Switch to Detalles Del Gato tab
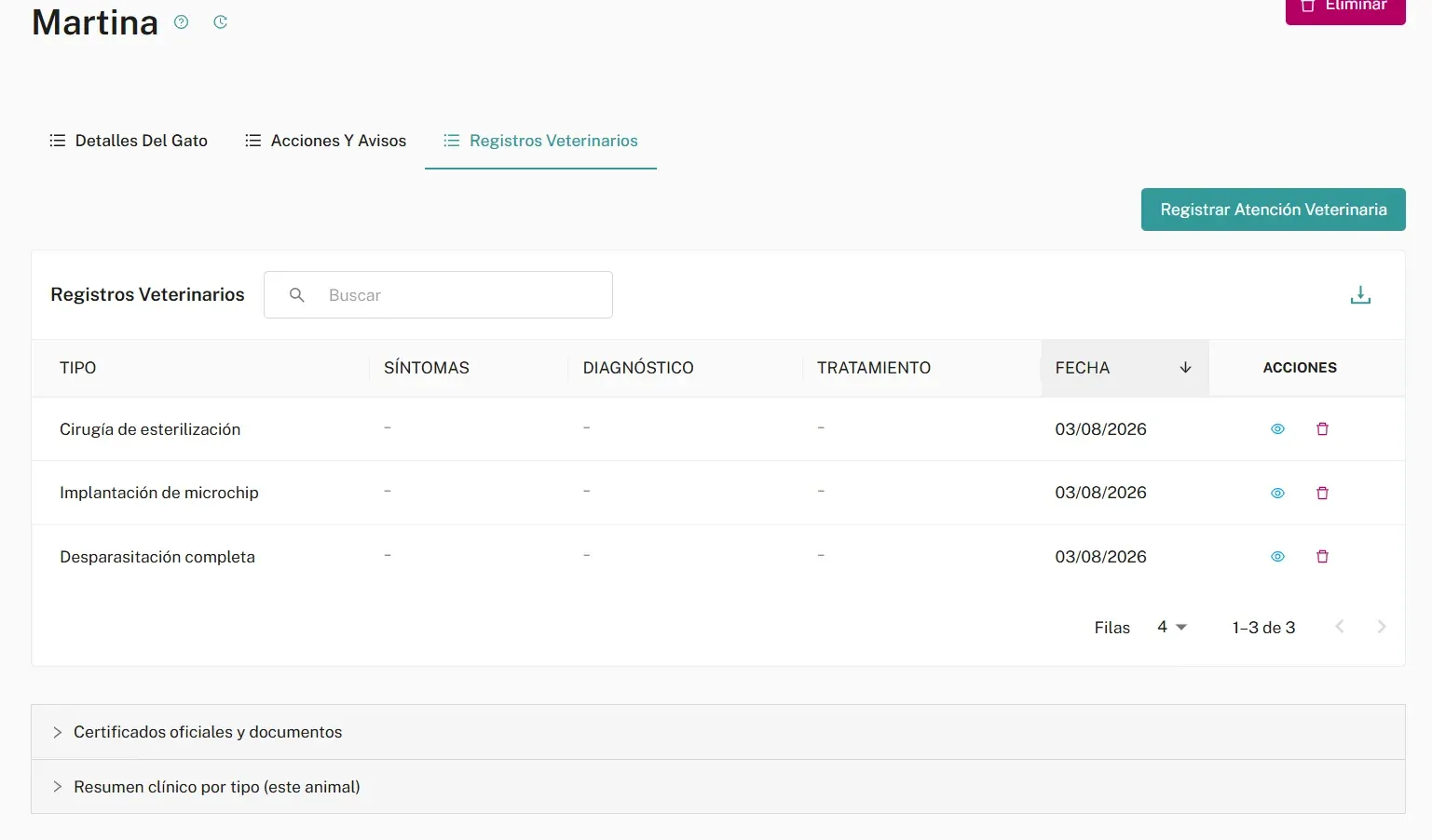Image resolution: width=1432 pixels, height=840 pixels. click(x=129, y=141)
